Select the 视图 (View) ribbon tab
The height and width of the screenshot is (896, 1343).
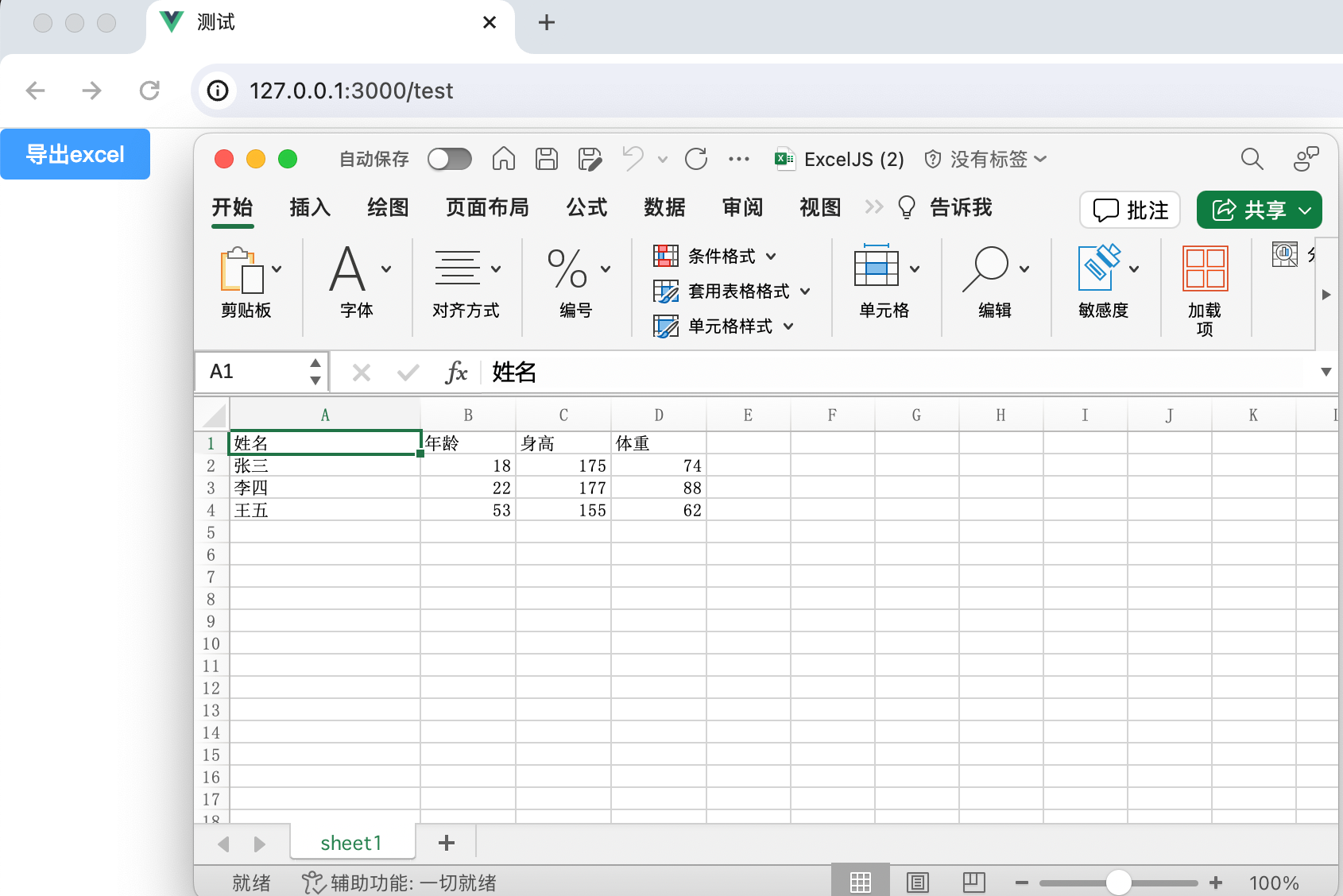click(820, 207)
